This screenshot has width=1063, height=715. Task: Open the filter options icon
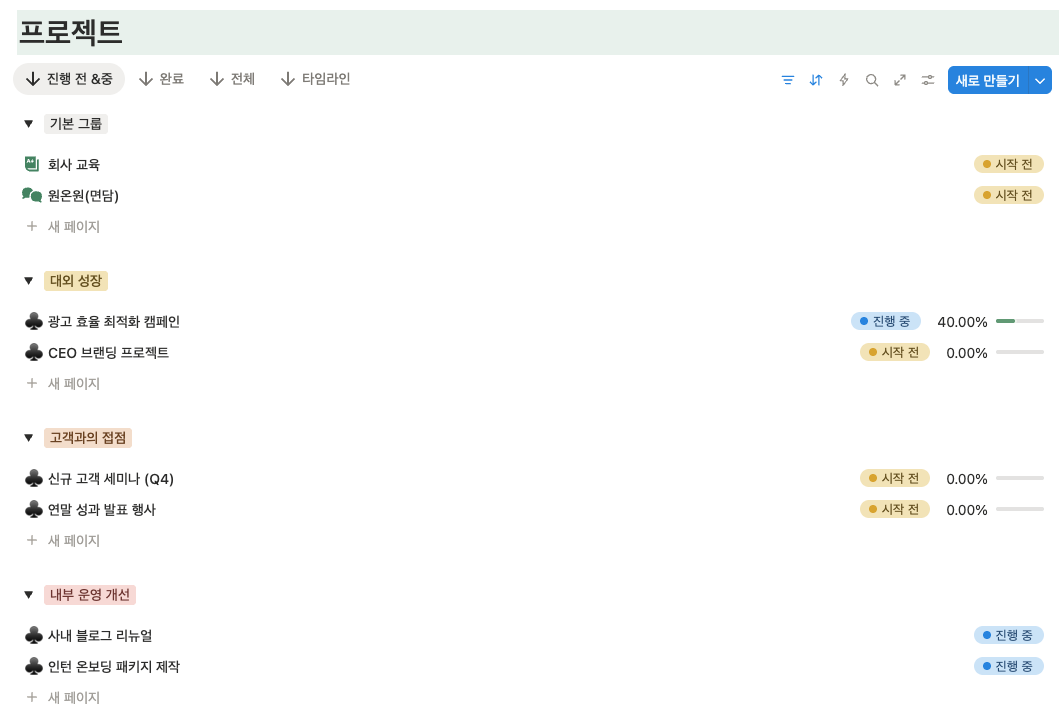(x=788, y=80)
